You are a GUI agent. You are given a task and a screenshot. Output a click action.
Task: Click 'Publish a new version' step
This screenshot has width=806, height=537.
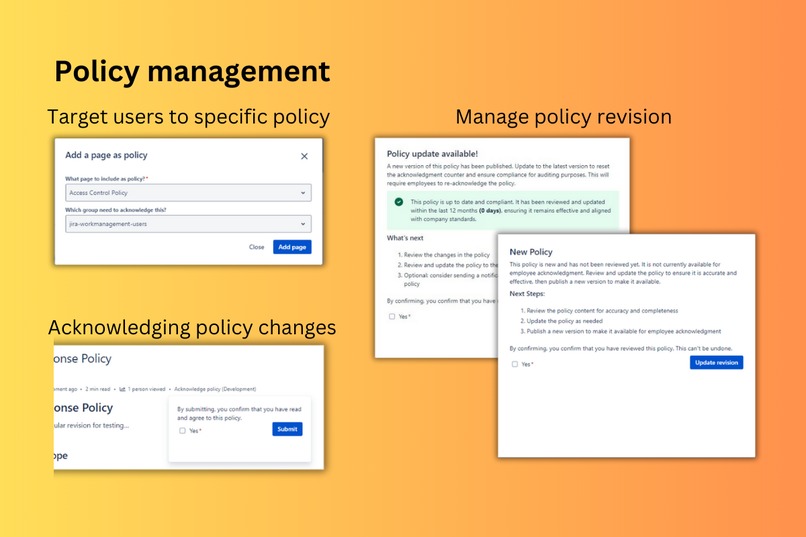[624, 331]
